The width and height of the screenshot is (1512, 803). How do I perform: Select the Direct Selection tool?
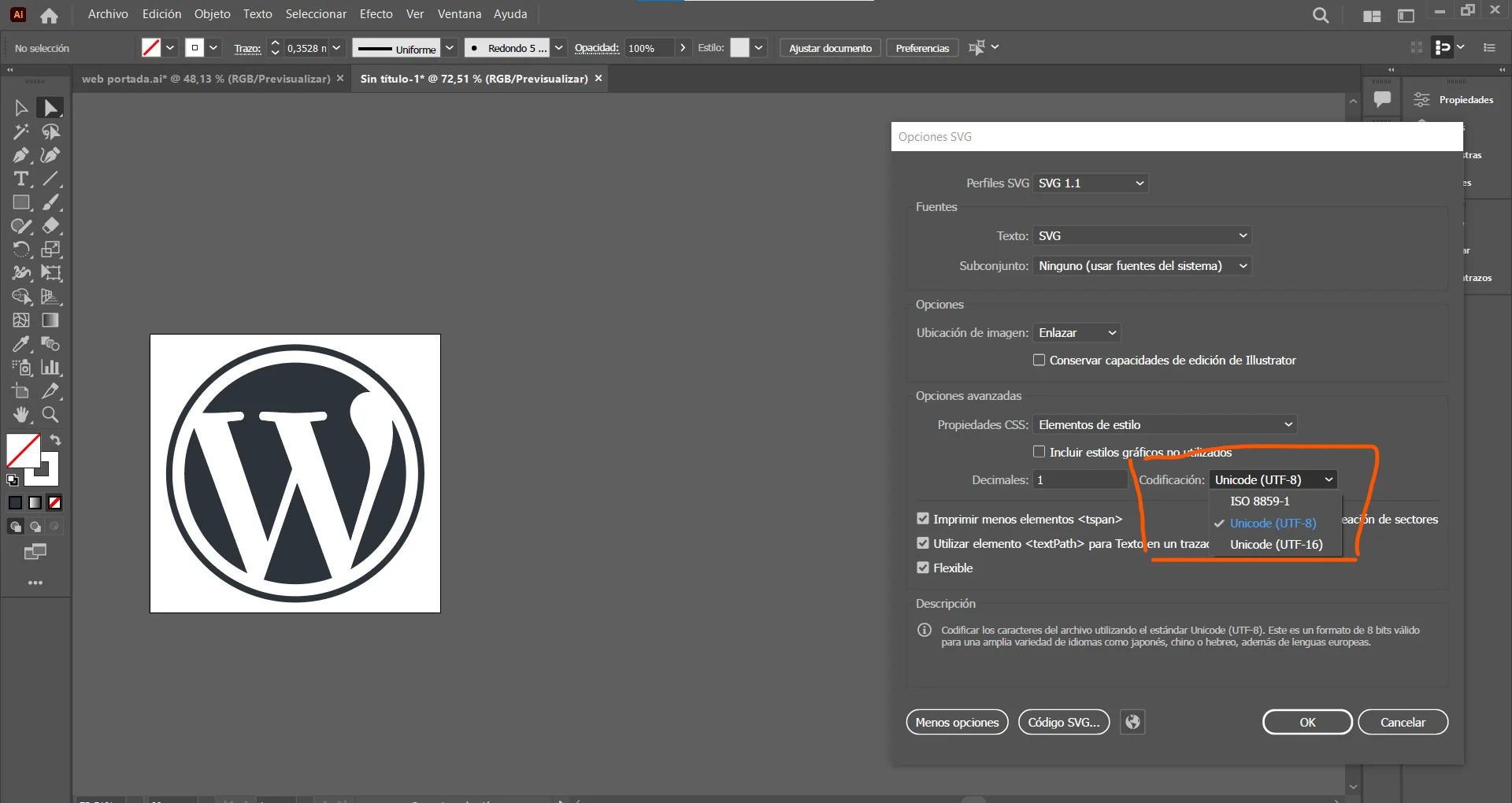pos(51,108)
